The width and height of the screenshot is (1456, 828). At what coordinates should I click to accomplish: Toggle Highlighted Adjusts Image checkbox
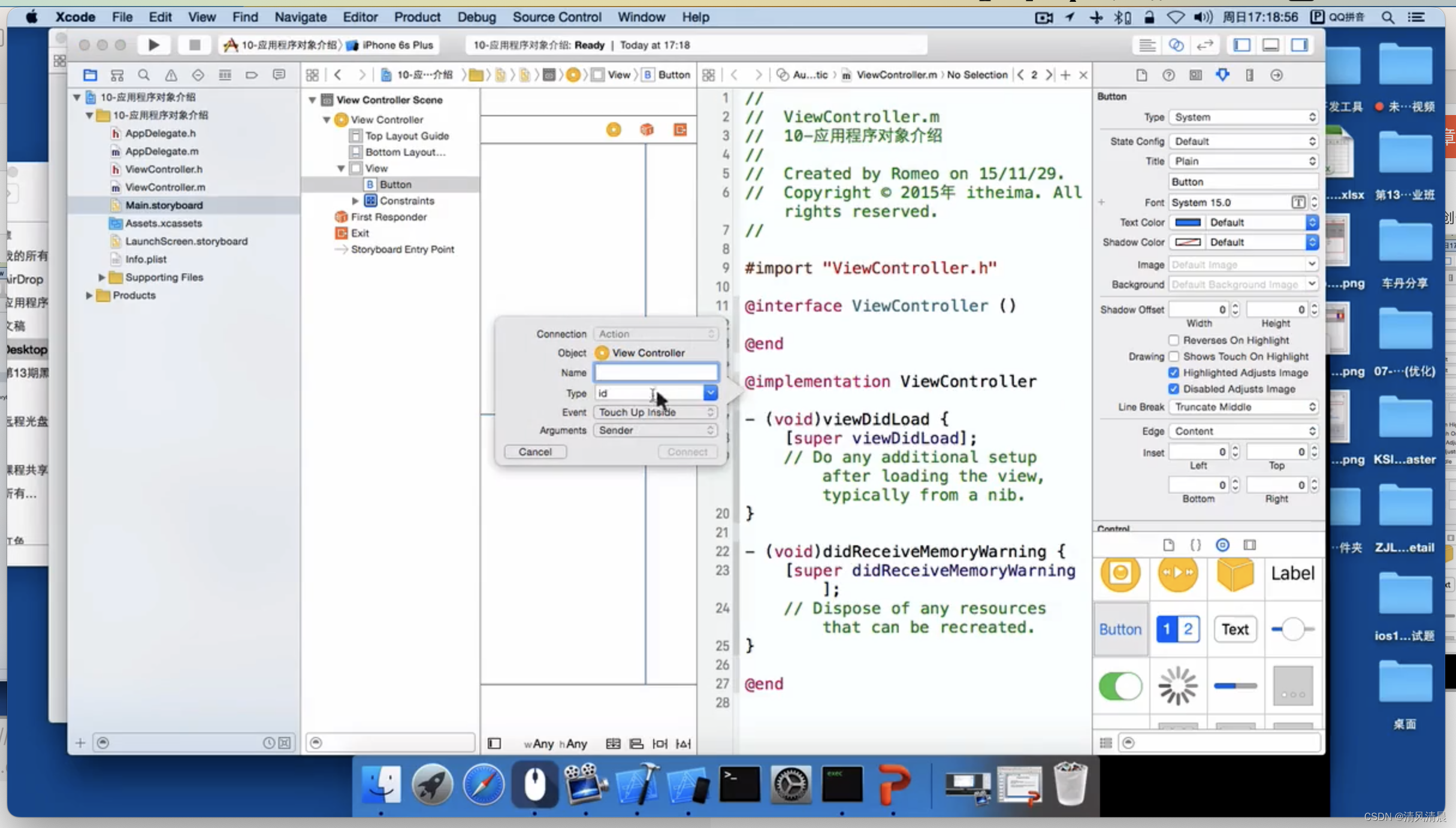[1174, 371]
